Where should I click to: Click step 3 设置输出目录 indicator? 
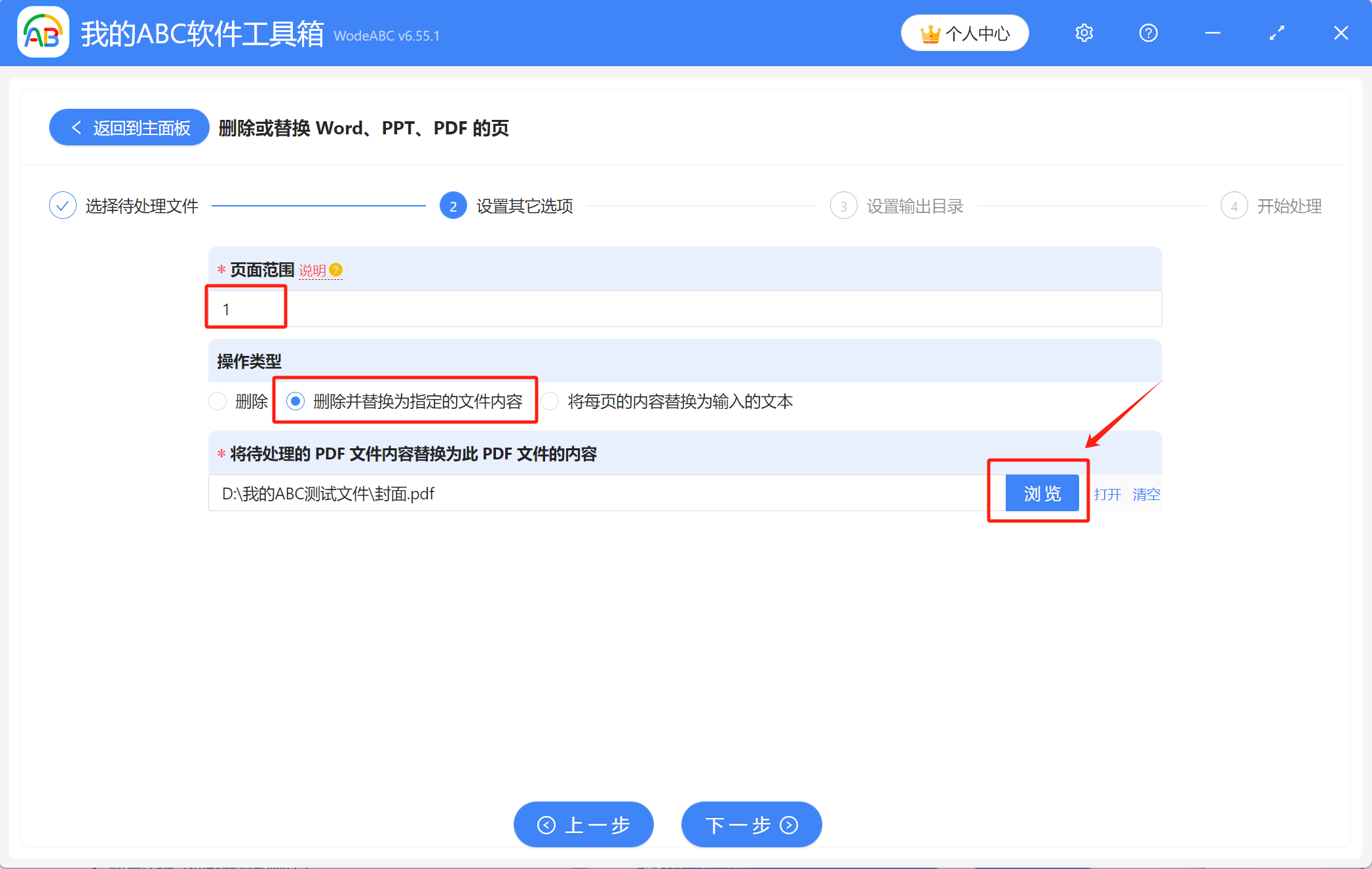[x=843, y=205]
